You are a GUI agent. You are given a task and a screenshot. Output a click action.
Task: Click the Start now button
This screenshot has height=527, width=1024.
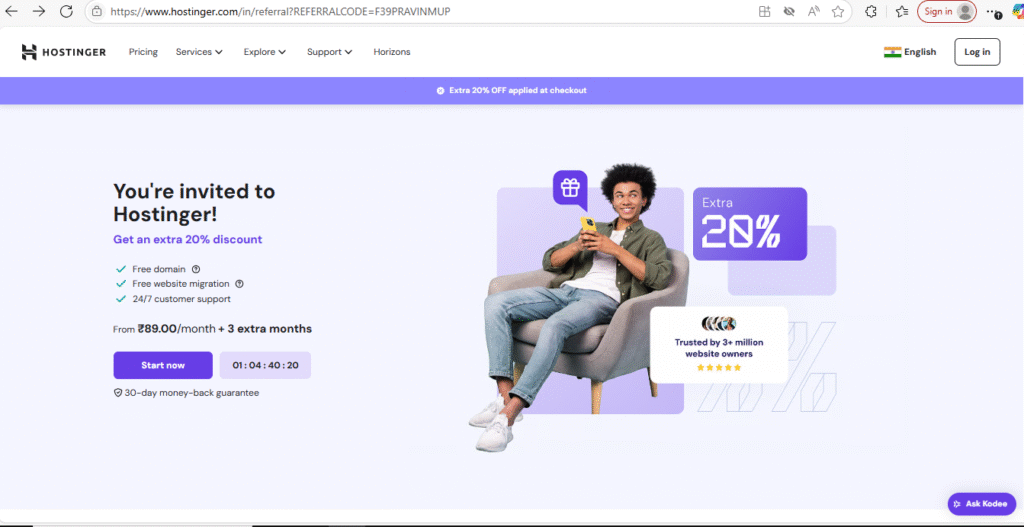coord(163,365)
